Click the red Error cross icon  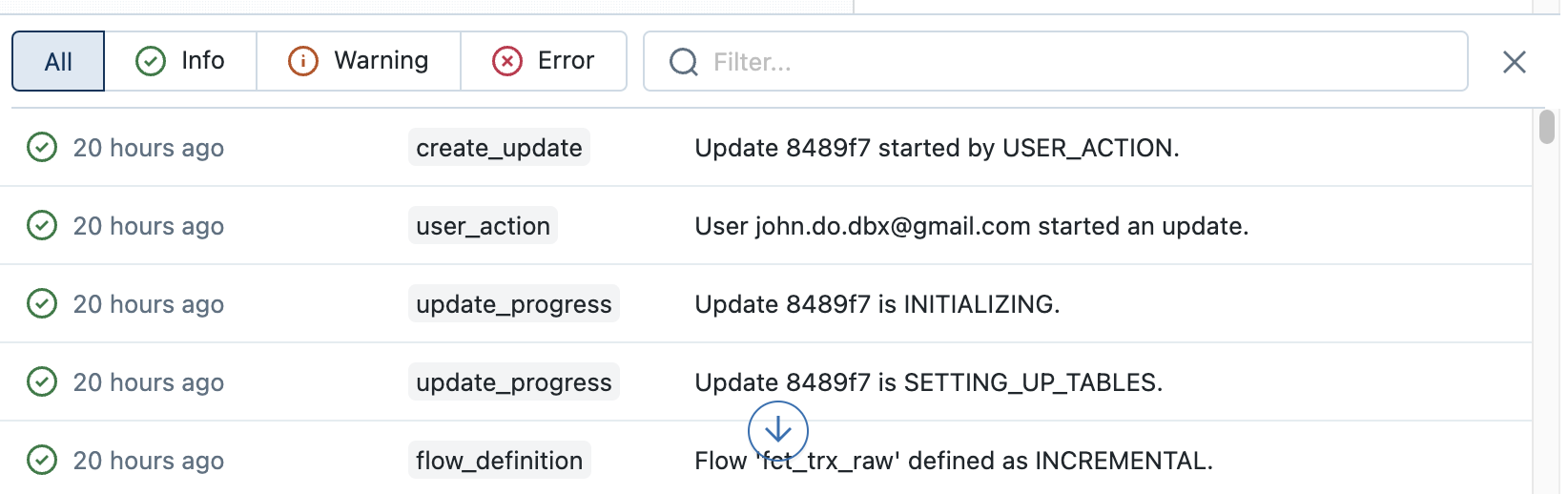click(x=507, y=61)
